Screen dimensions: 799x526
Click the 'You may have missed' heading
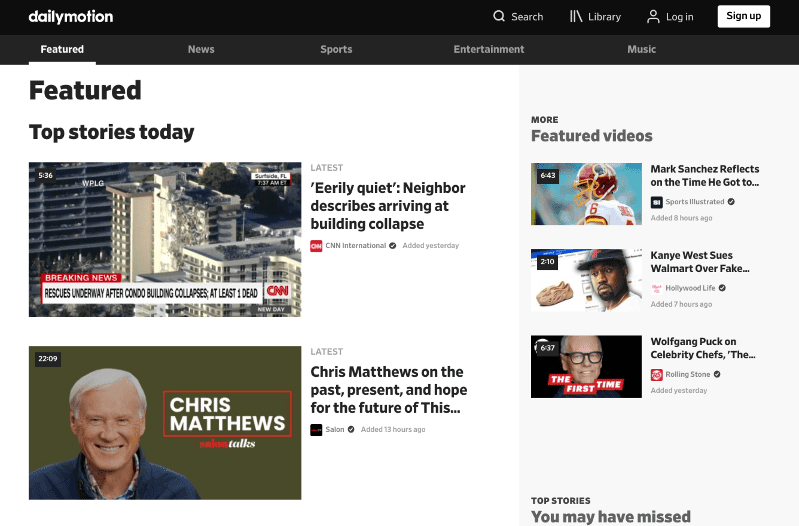pyautogui.click(x=610, y=517)
